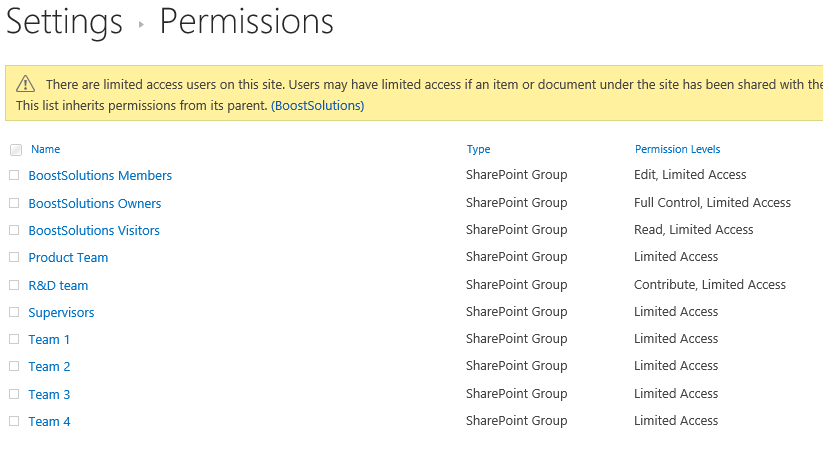Tick the R&D team checkbox
The height and width of the screenshot is (449, 823).
[x=14, y=285]
